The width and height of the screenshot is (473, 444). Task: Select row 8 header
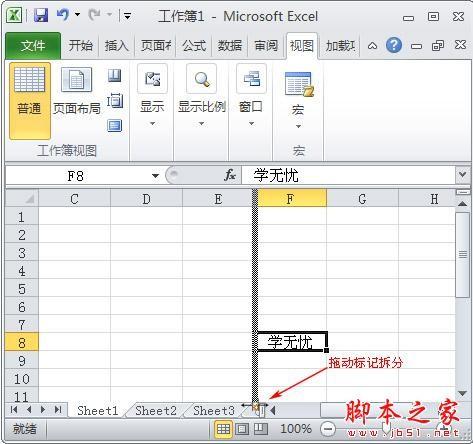coord(22,342)
